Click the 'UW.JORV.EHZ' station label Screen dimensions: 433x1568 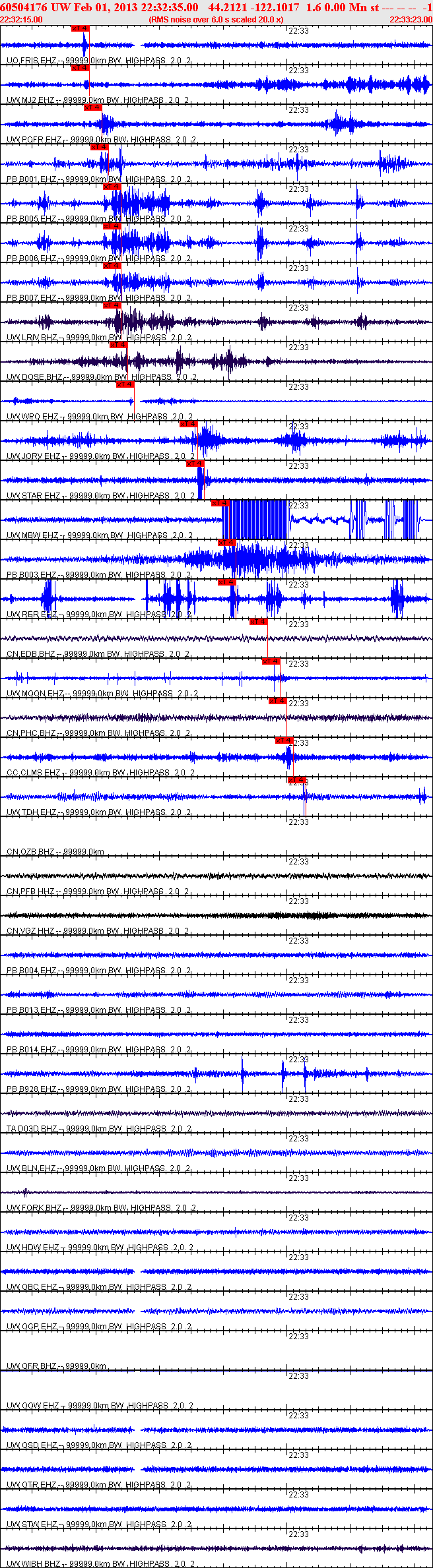tap(34, 456)
